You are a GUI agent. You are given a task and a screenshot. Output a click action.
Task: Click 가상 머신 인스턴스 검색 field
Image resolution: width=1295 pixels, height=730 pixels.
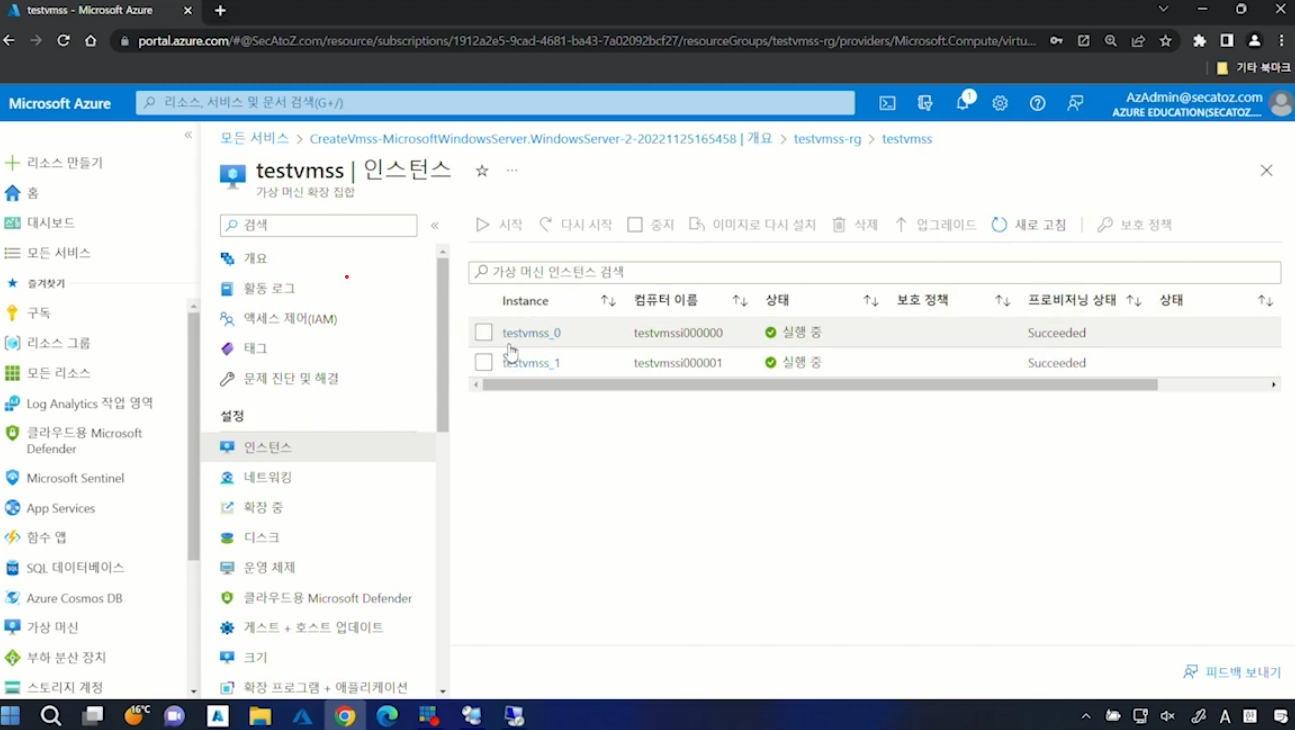coord(875,272)
